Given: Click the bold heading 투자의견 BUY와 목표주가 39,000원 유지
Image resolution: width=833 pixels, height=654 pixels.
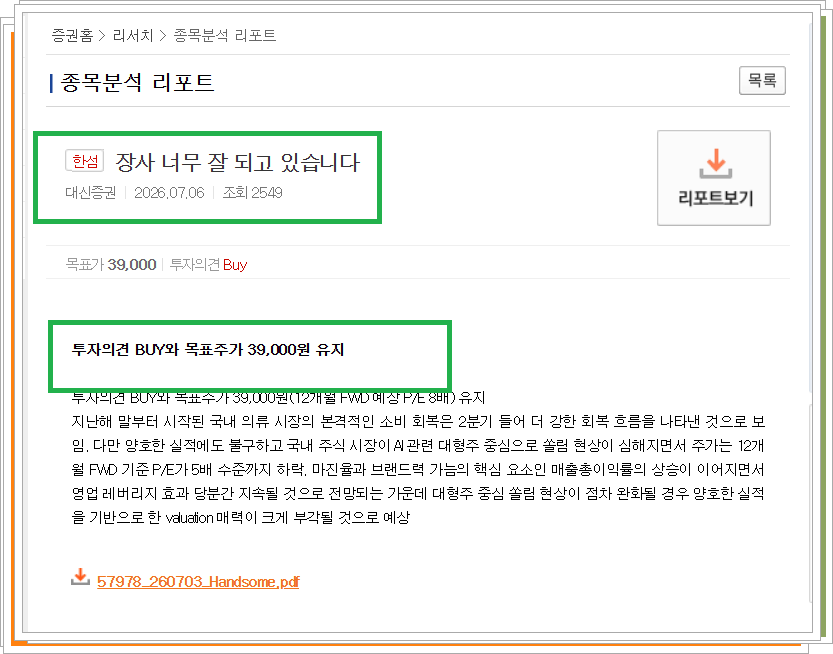Looking at the screenshot, I should [208, 350].
